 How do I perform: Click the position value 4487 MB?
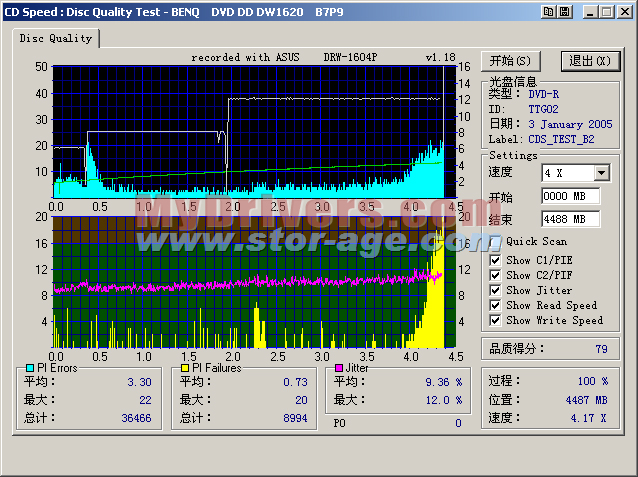586,400
